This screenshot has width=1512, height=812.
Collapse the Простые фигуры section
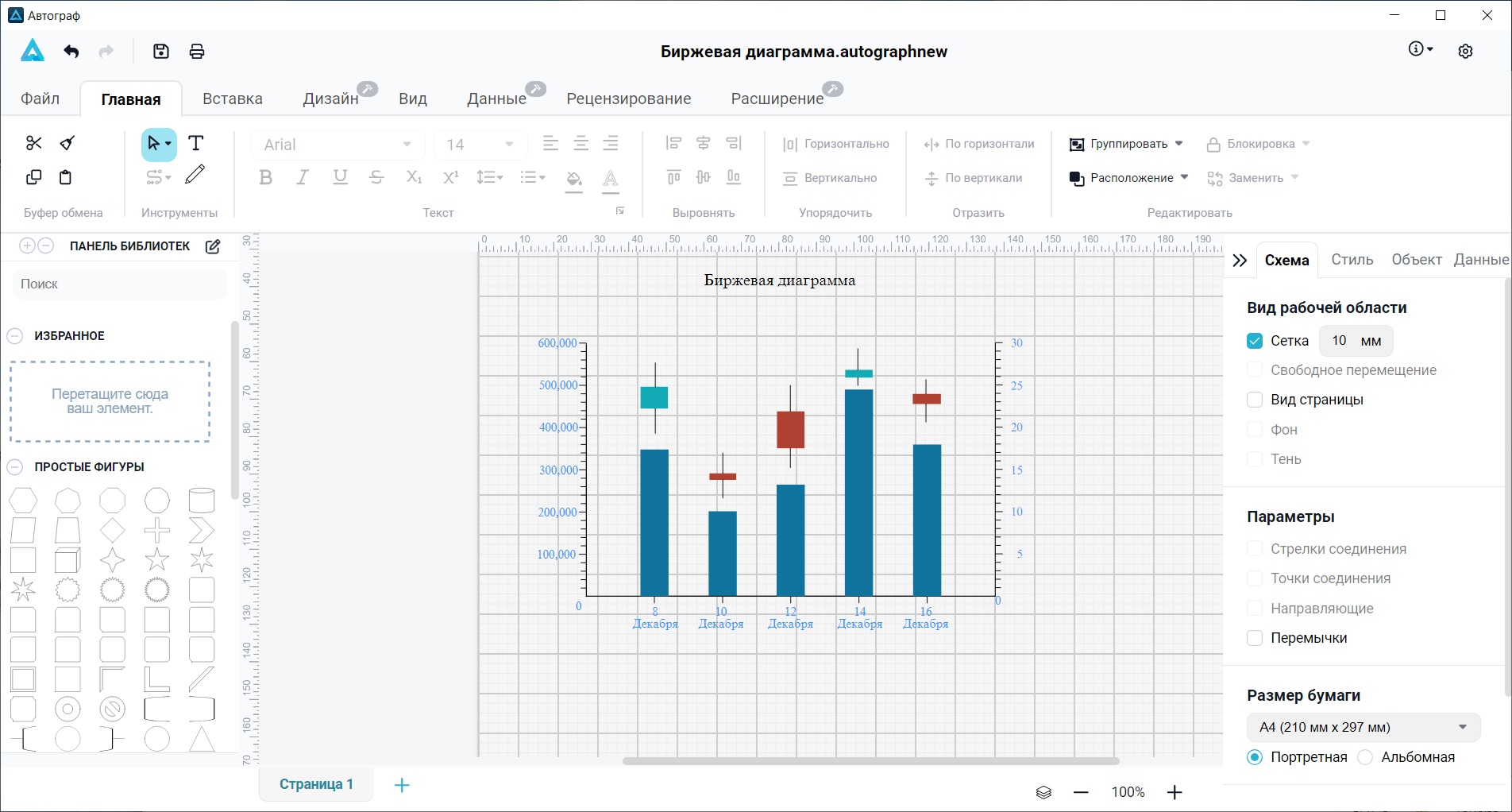pyautogui.click(x=15, y=467)
